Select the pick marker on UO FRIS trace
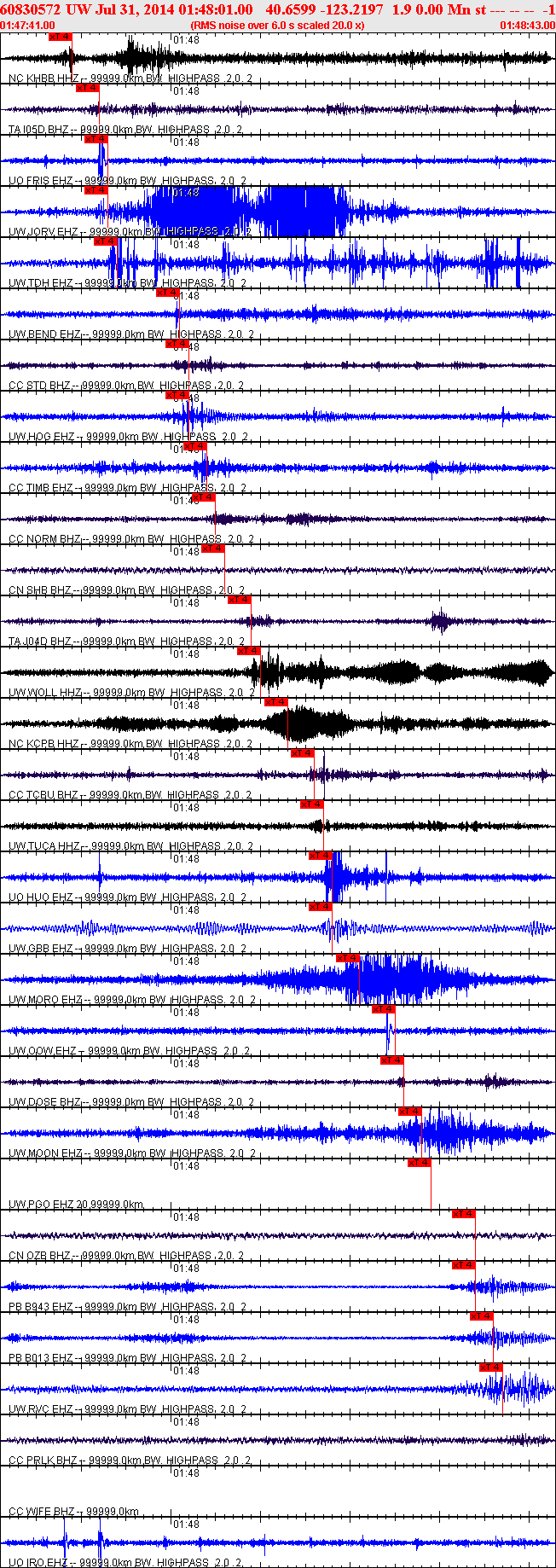556x1568 pixels. [96, 139]
